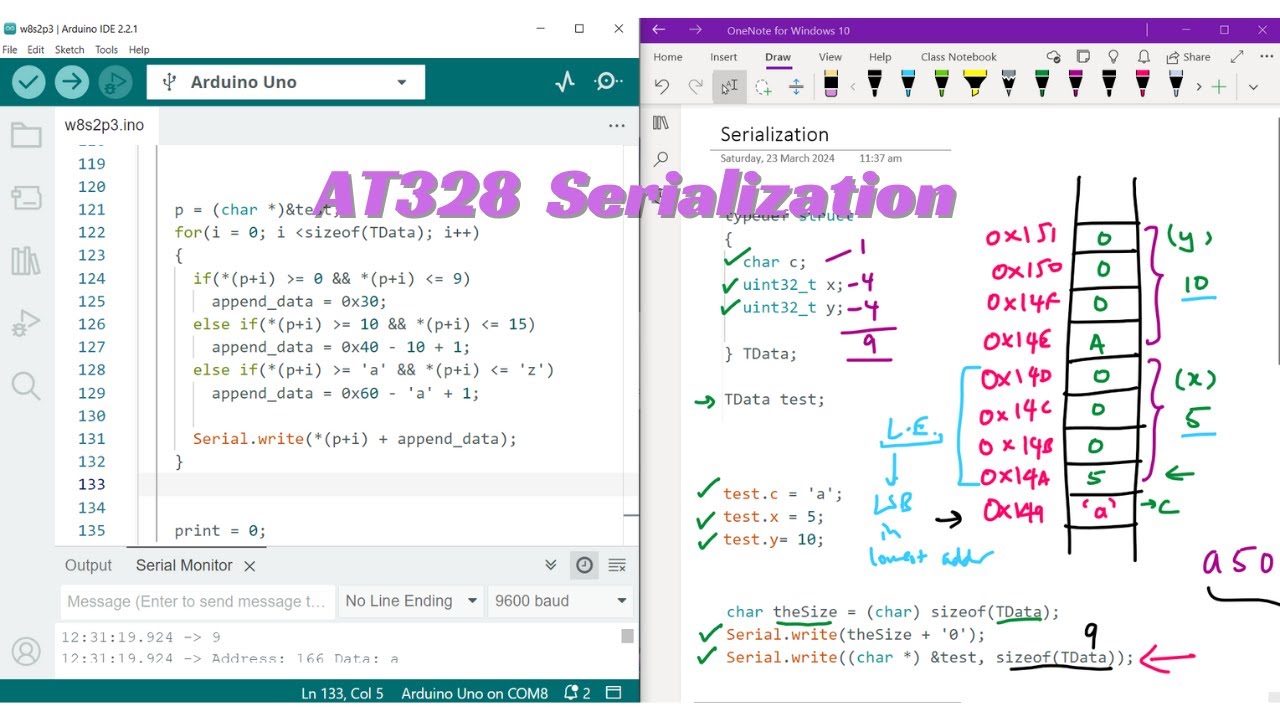
Task: Click Arduino Uno on COM8 status text
Action: point(475,693)
